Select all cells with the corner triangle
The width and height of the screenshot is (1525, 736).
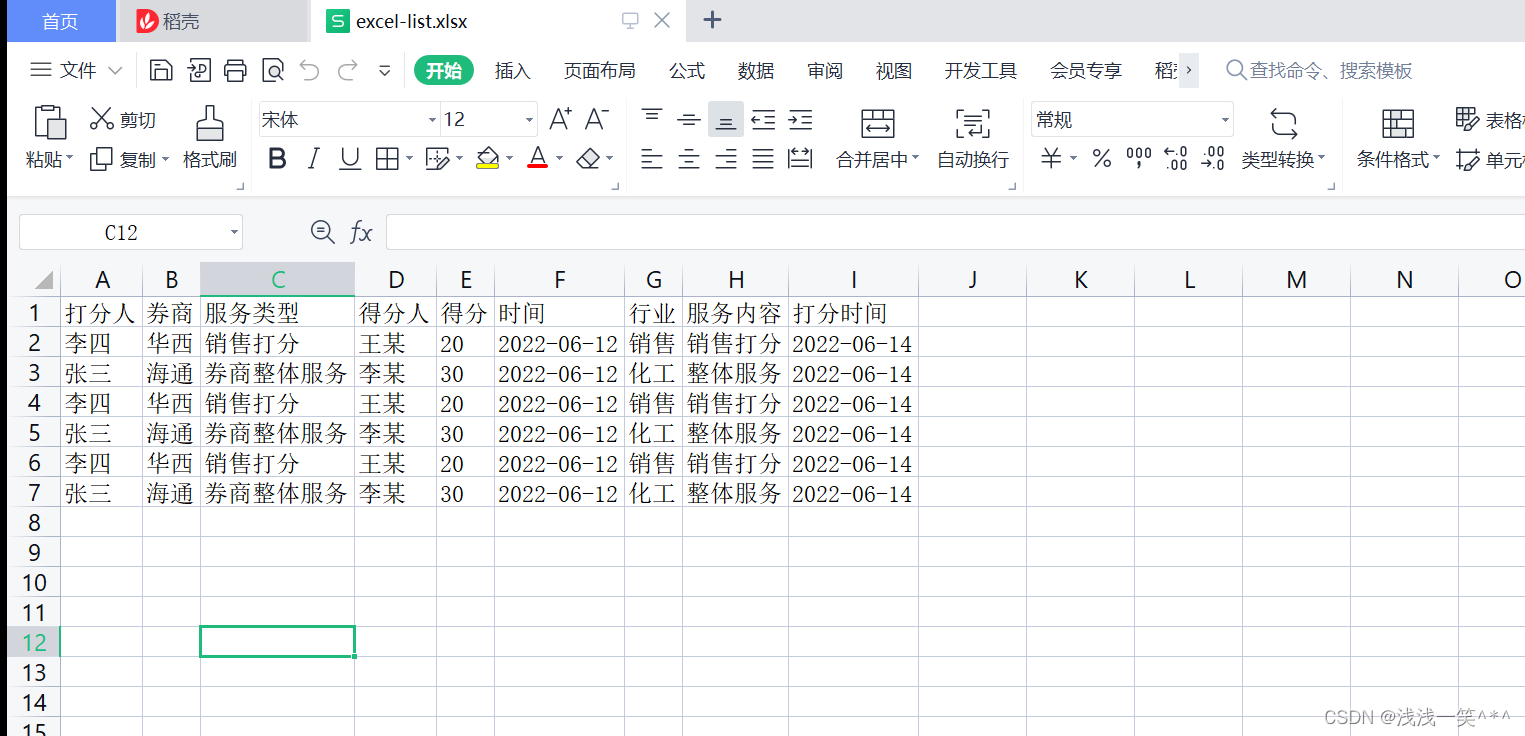click(x=44, y=280)
